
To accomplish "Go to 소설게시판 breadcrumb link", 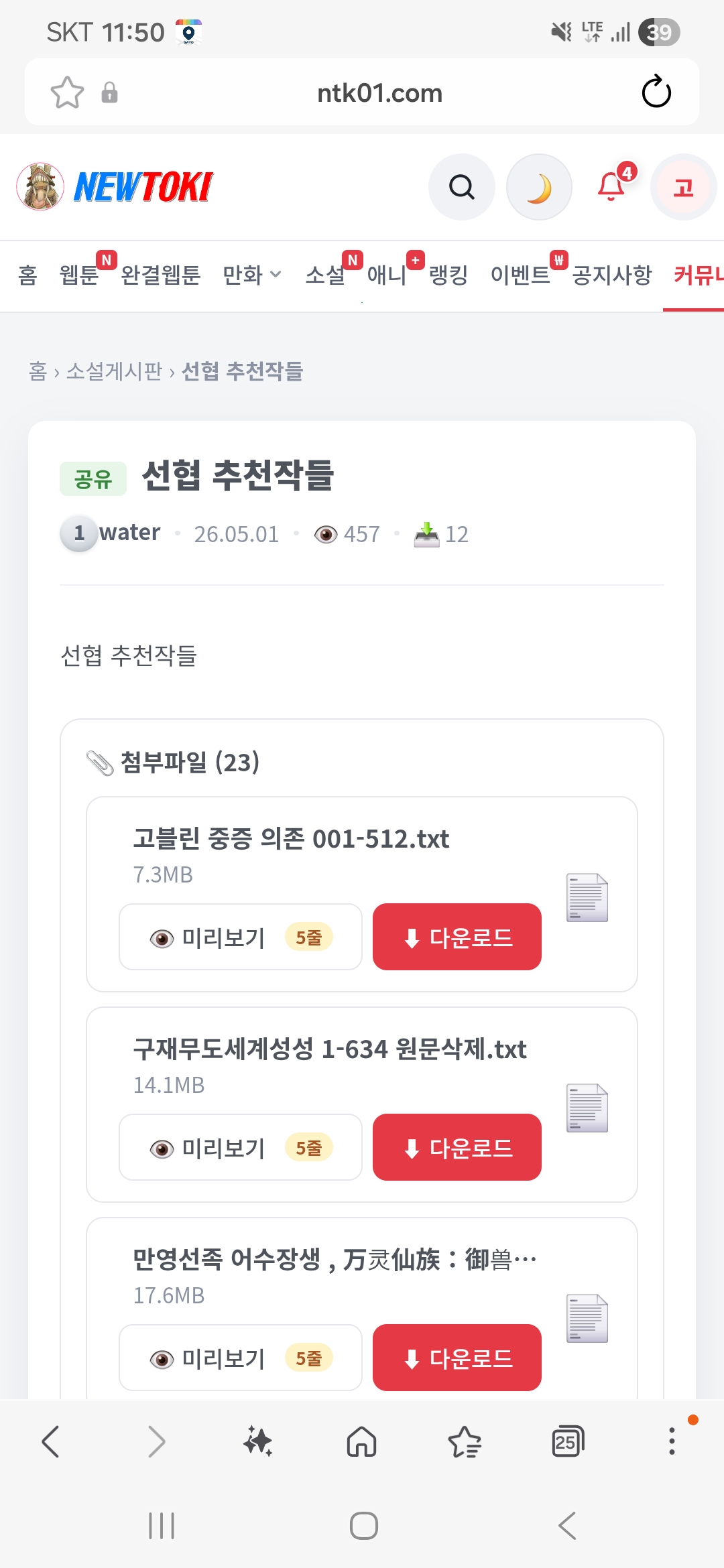I will [x=114, y=371].
